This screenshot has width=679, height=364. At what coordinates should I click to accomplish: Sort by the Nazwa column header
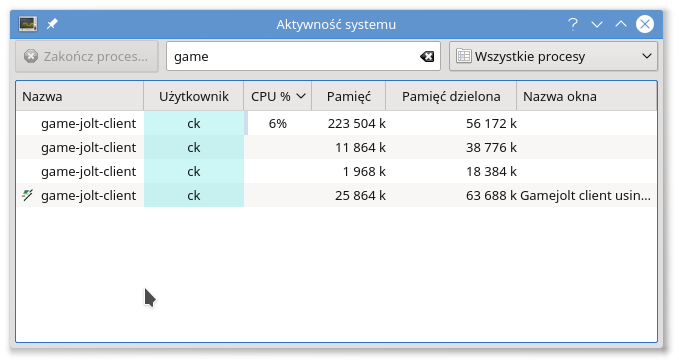pyautogui.click(x=80, y=96)
